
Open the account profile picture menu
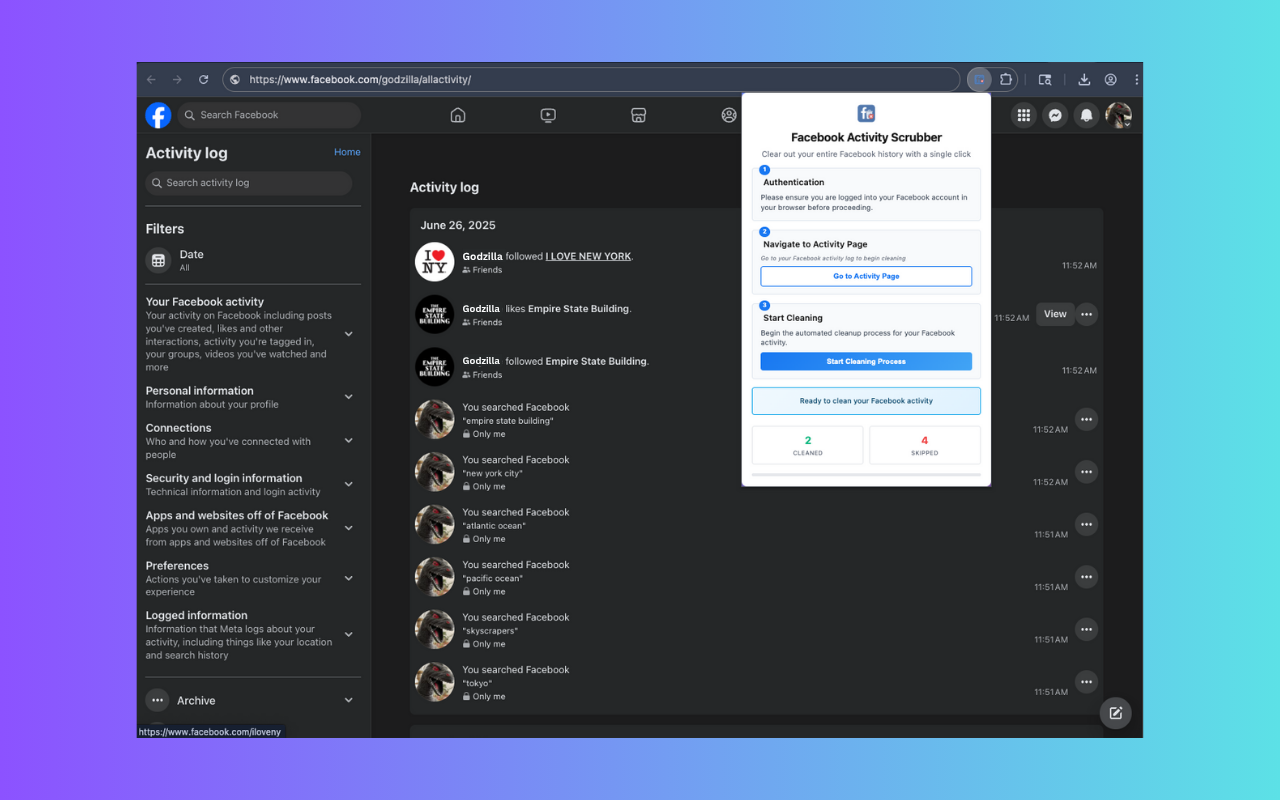pos(1118,115)
